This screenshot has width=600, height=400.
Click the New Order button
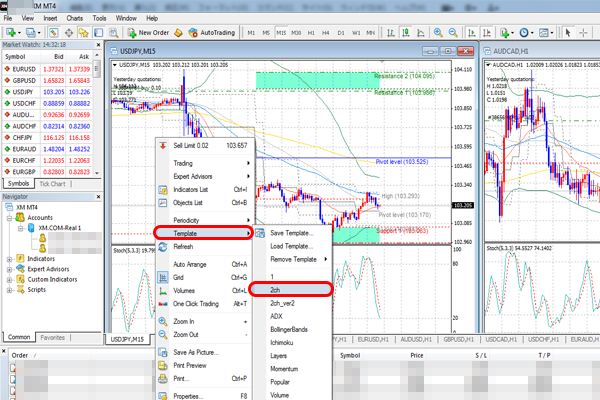pyautogui.click(x=148, y=33)
